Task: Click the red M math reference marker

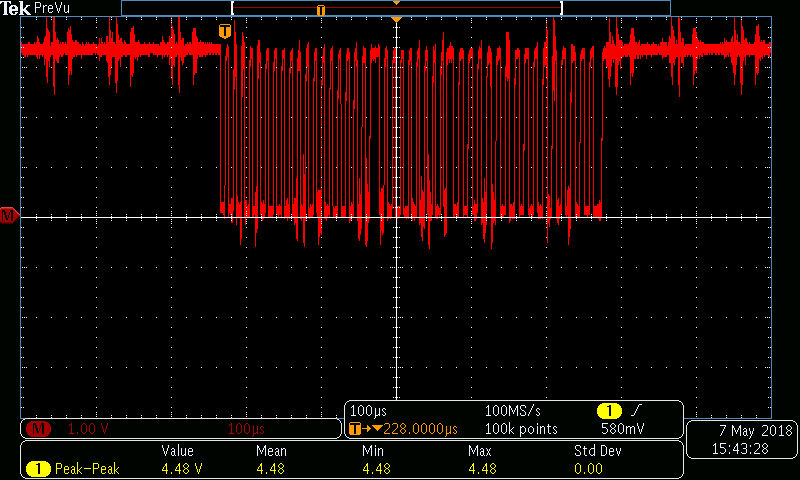Action: 9,216
